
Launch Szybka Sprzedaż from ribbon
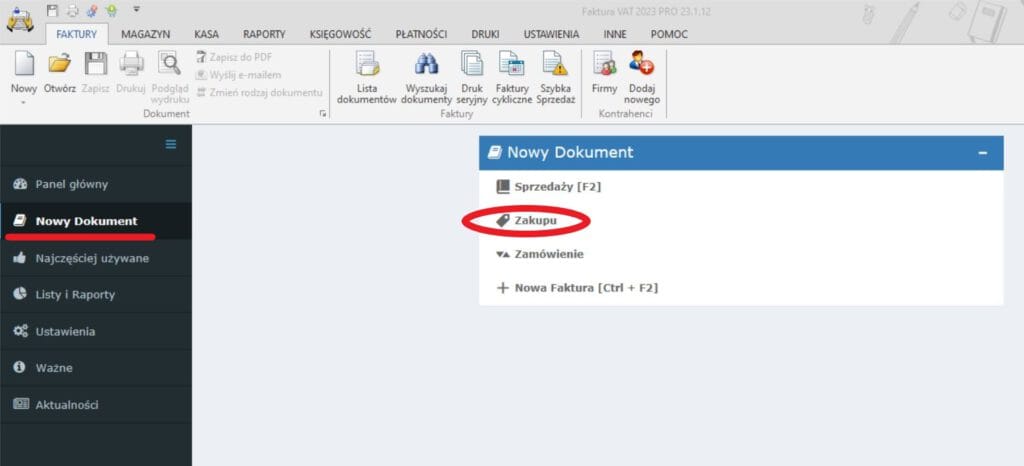(555, 66)
